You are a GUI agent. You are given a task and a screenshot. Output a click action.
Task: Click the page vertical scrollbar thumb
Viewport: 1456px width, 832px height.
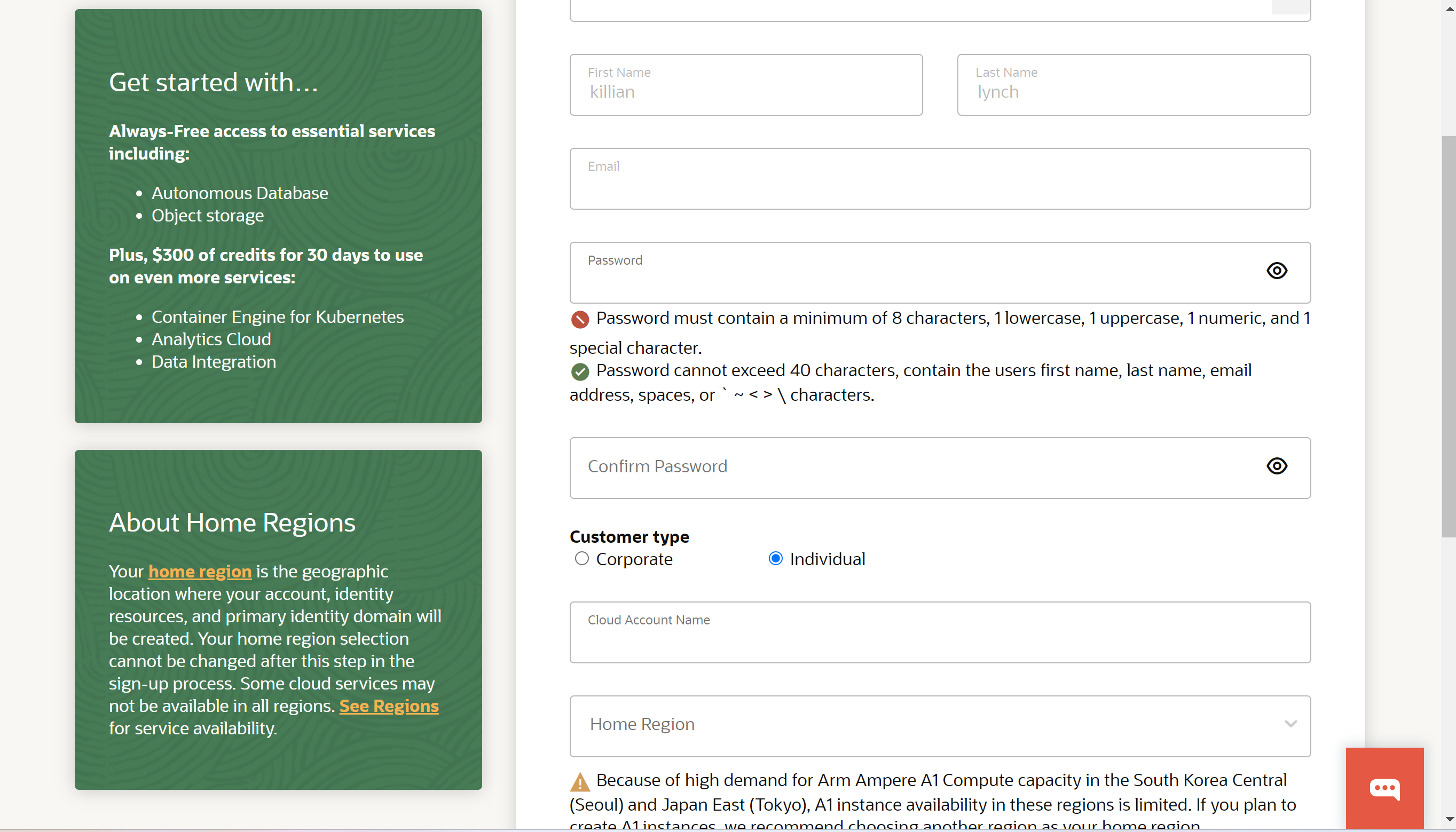tap(1449, 337)
